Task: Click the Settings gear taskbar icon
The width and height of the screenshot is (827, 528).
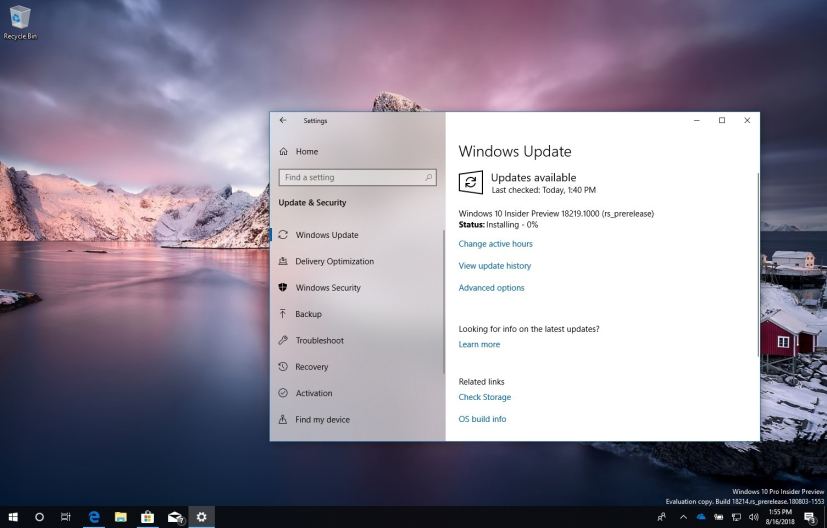Action: click(x=201, y=517)
